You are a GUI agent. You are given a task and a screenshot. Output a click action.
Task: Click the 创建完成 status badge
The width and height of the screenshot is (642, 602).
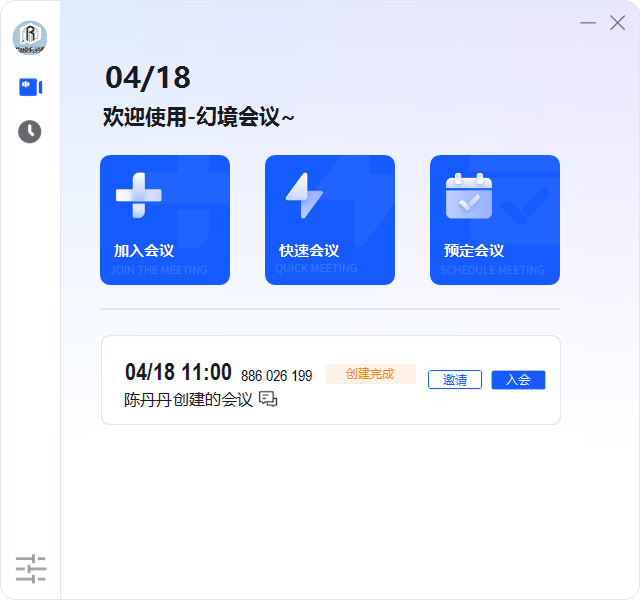[x=370, y=374]
